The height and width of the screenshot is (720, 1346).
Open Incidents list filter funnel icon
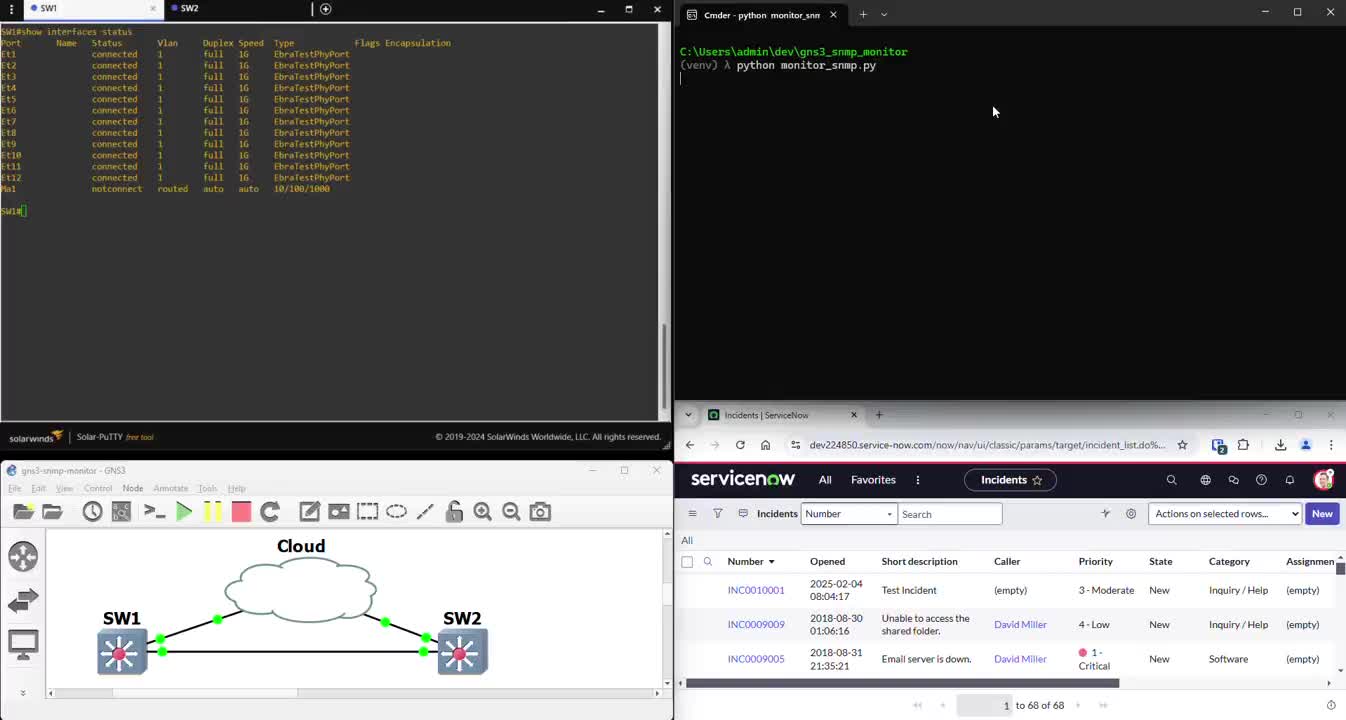click(x=717, y=513)
